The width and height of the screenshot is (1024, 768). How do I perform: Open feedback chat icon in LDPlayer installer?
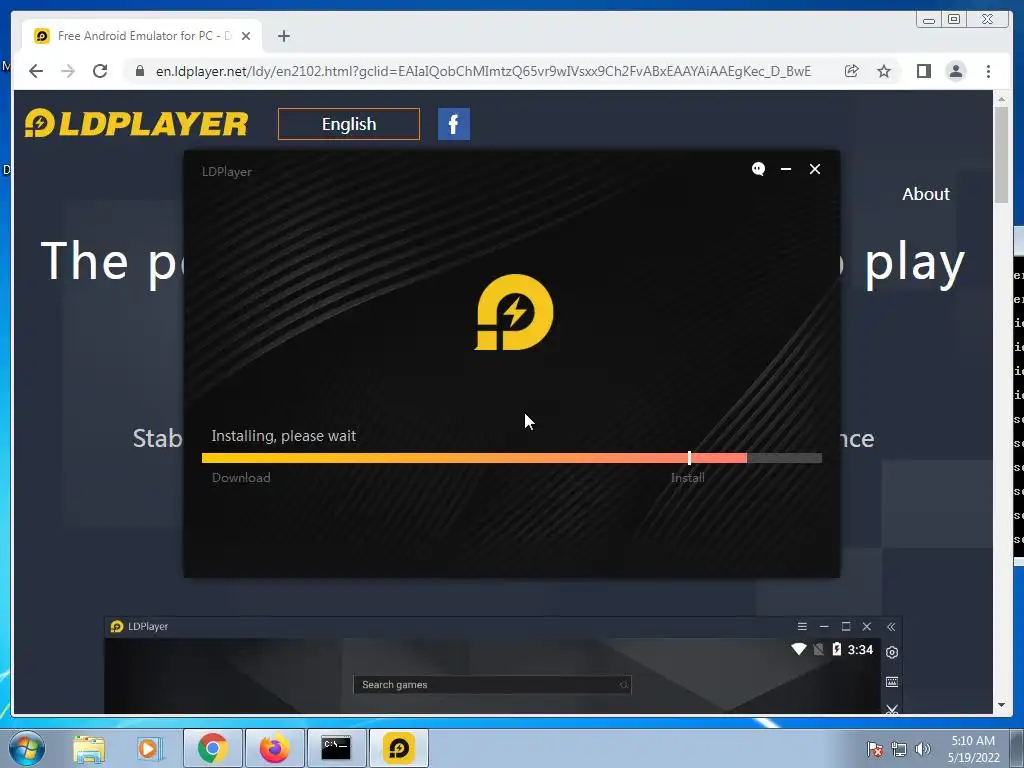758,169
